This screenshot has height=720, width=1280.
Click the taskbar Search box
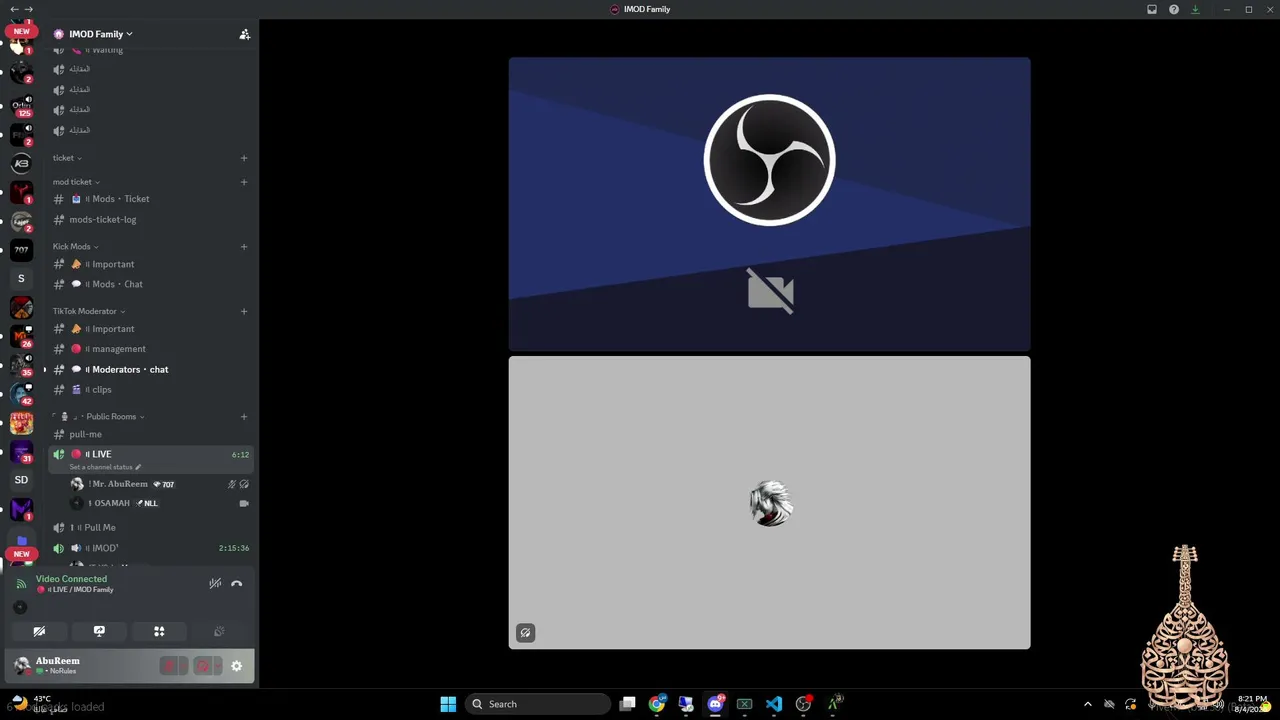pyautogui.click(x=538, y=704)
